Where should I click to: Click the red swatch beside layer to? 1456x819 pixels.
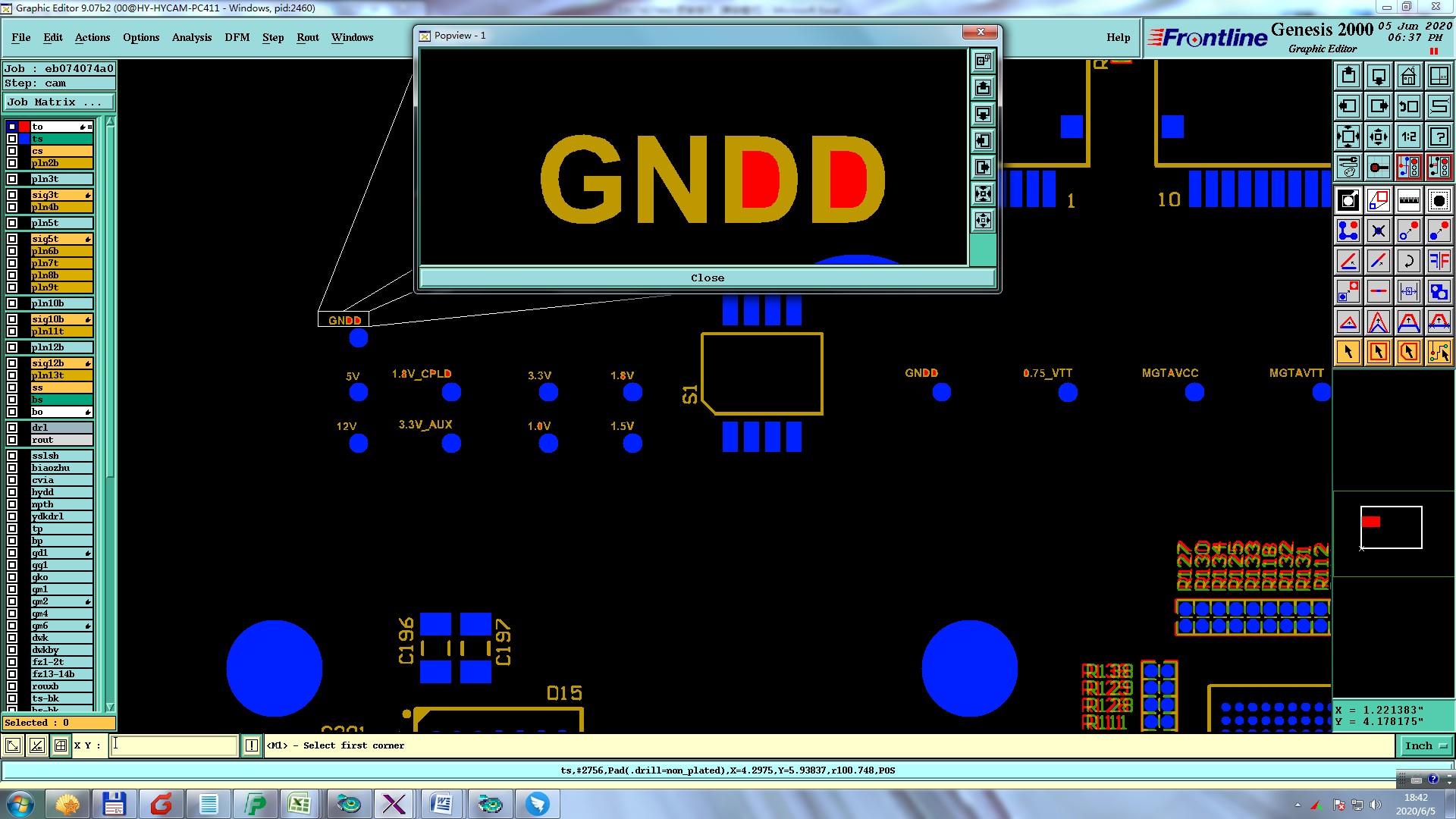tap(24, 127)
